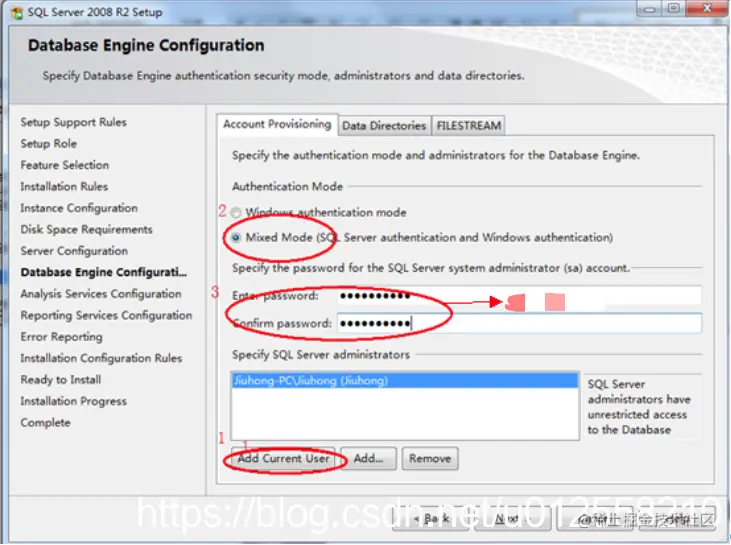731x545 pixels.
Task: Focus the Enter password field
Action: point(519,296)
